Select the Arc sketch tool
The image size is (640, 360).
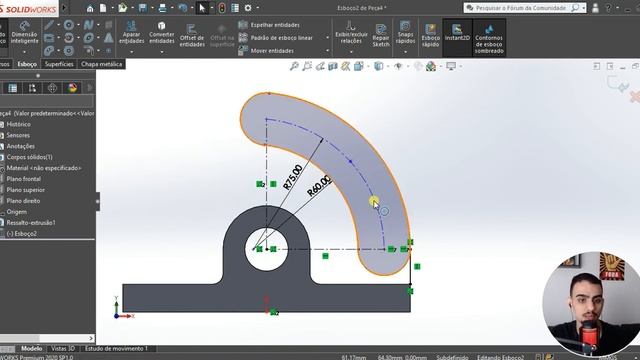(x=69, y=38)
